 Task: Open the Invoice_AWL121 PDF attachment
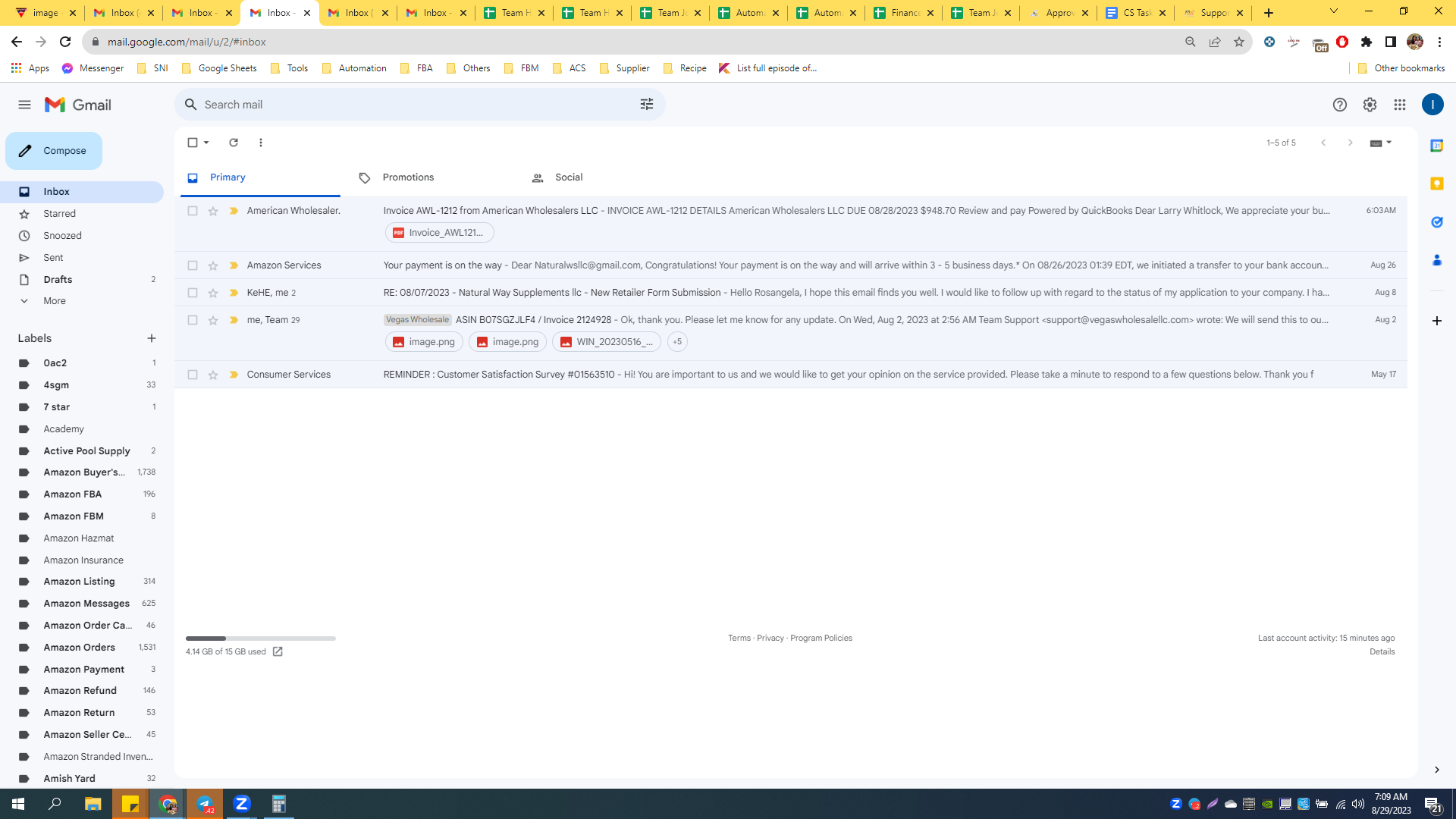[x=440, y=233]
